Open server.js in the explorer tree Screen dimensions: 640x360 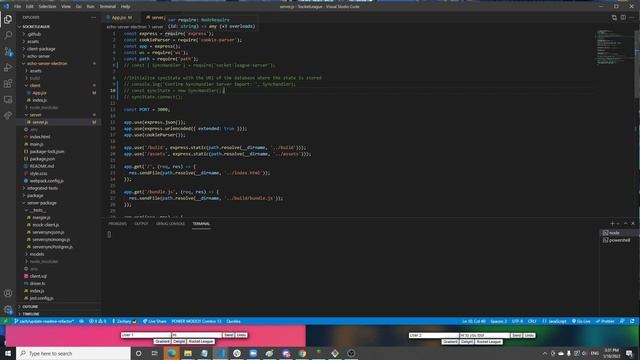coord(40,122)
